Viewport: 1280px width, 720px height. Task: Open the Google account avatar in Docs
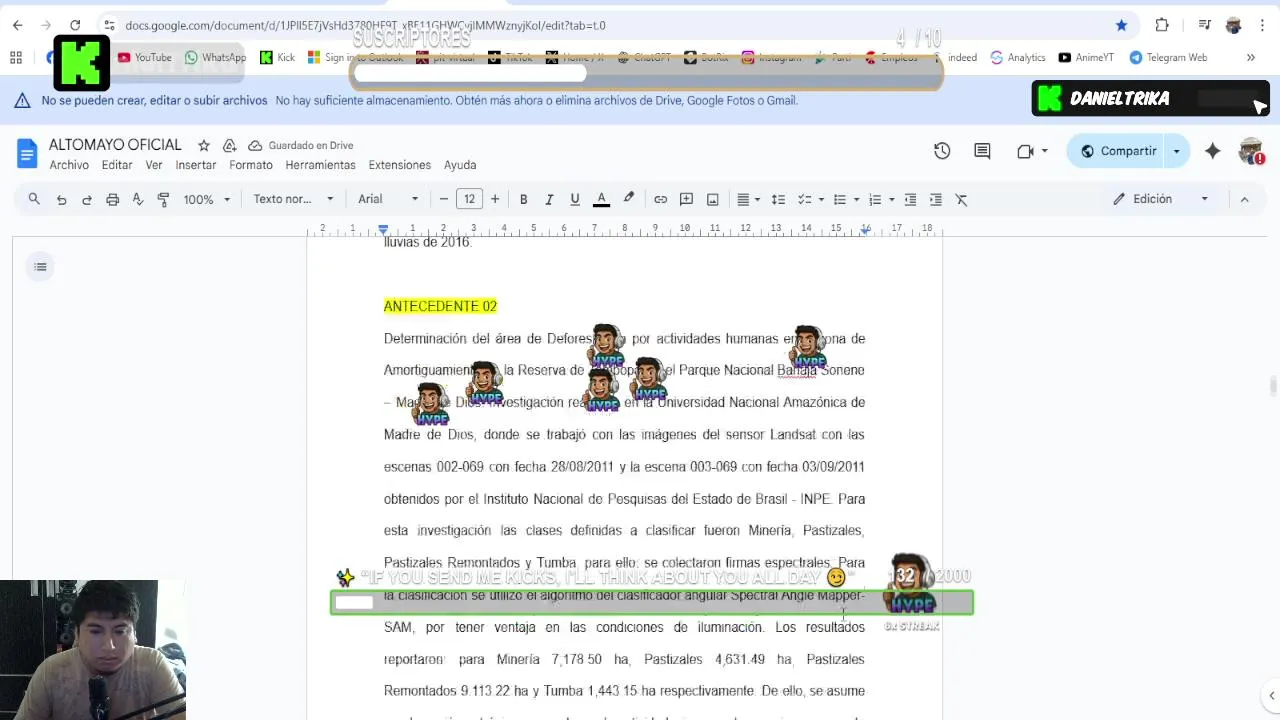click(x=1250, y=151)
